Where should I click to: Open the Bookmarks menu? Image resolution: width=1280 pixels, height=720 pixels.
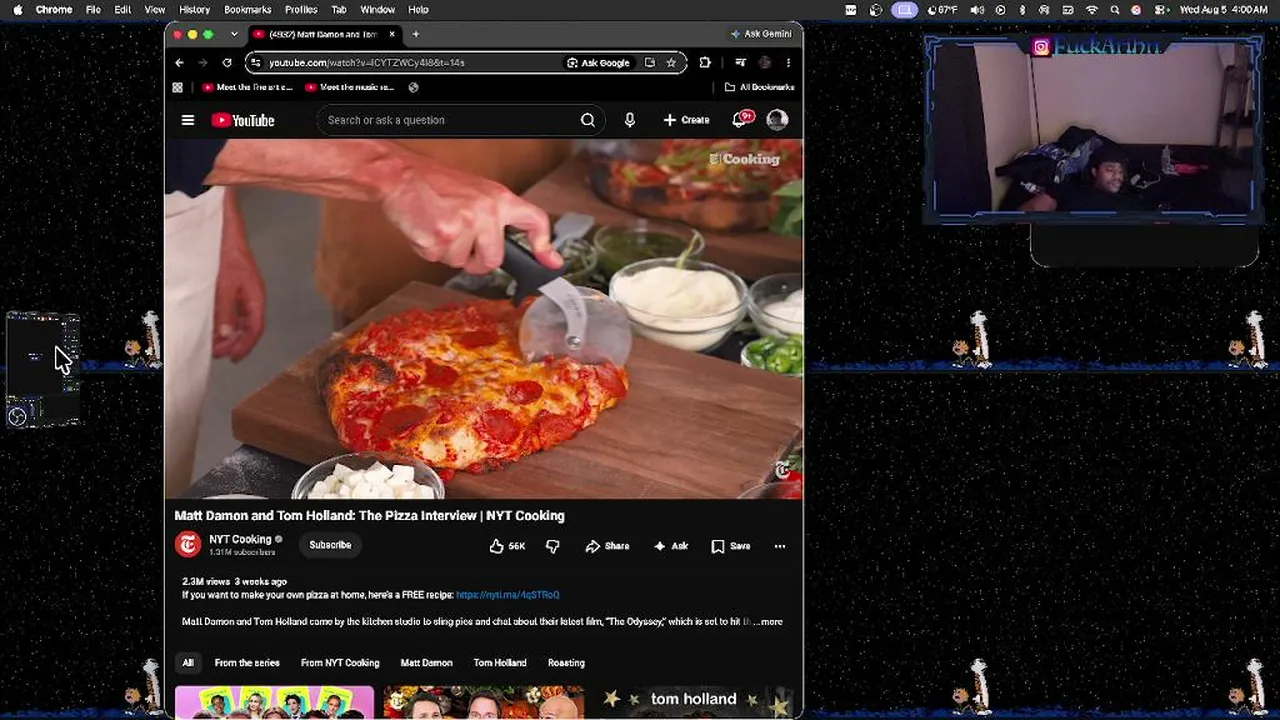248,9
